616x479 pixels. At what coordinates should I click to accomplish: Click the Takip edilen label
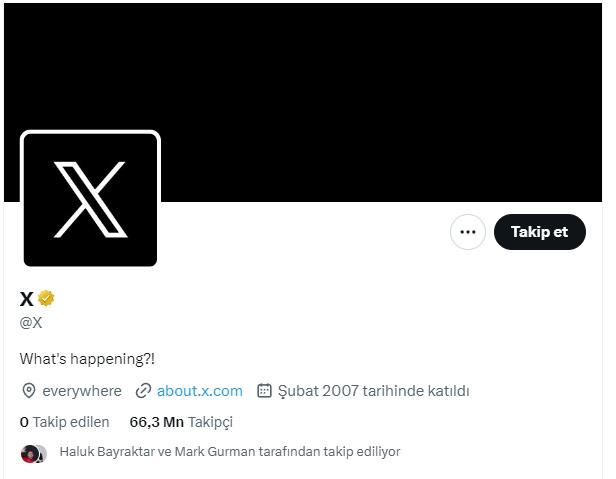(71, 422)
